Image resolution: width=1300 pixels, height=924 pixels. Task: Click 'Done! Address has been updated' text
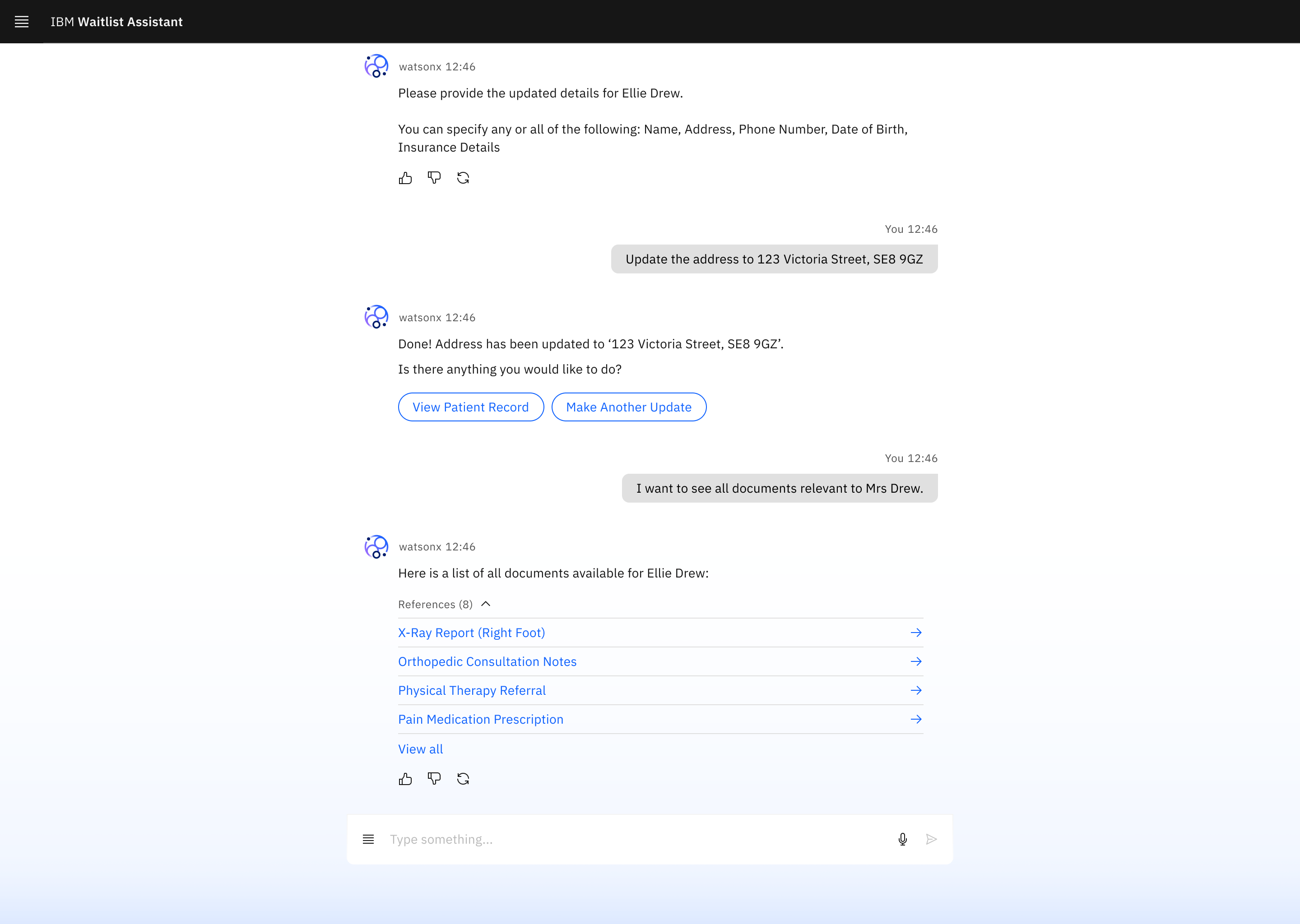tap(591, 344)
